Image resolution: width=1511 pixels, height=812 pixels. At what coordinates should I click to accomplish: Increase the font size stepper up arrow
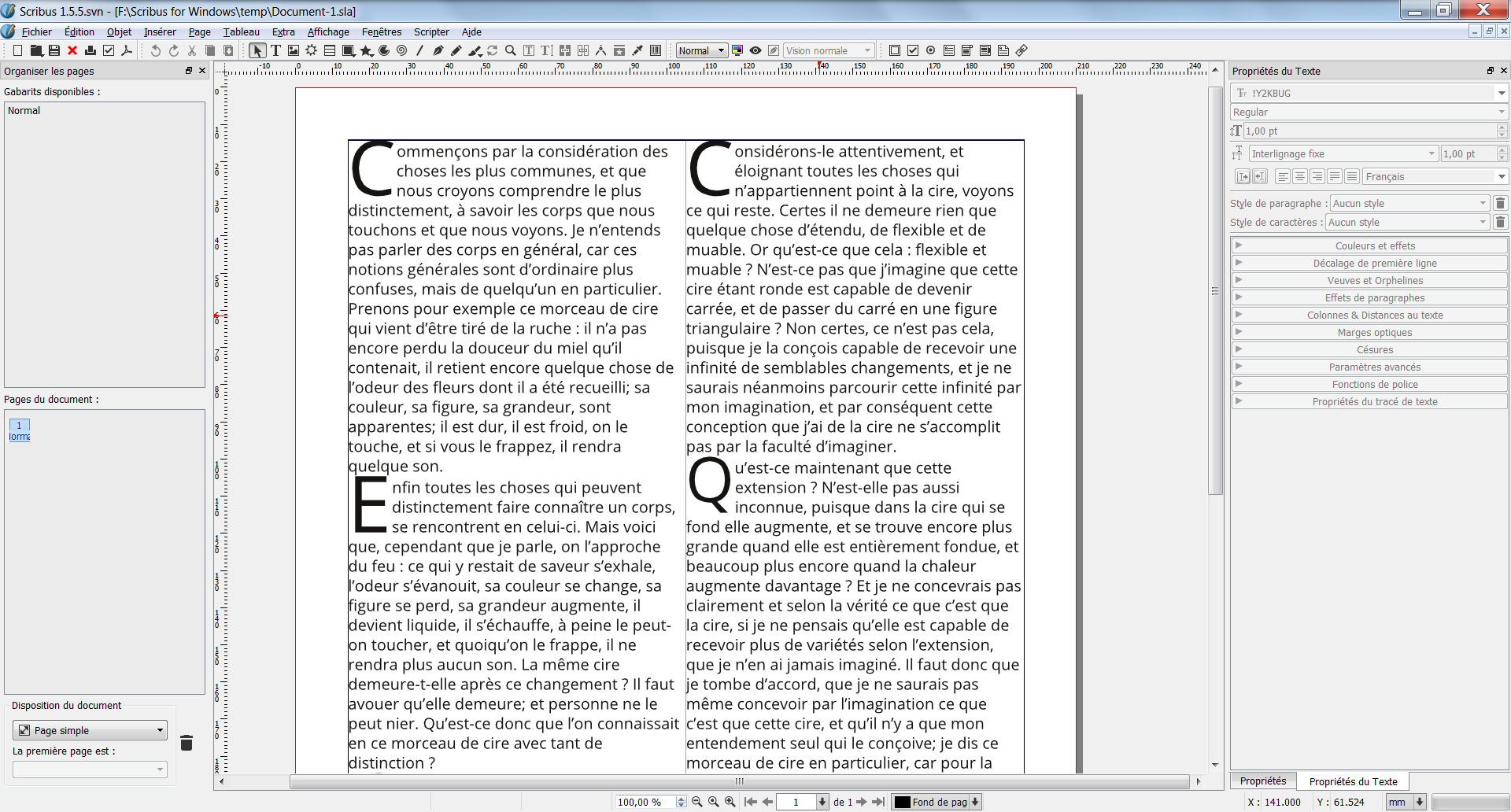[1502, 127]
